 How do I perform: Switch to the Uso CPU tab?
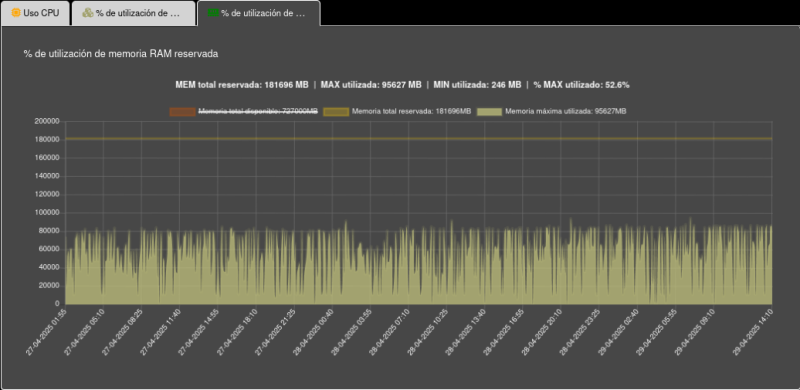pyautogui.click(x=35, y=13)
